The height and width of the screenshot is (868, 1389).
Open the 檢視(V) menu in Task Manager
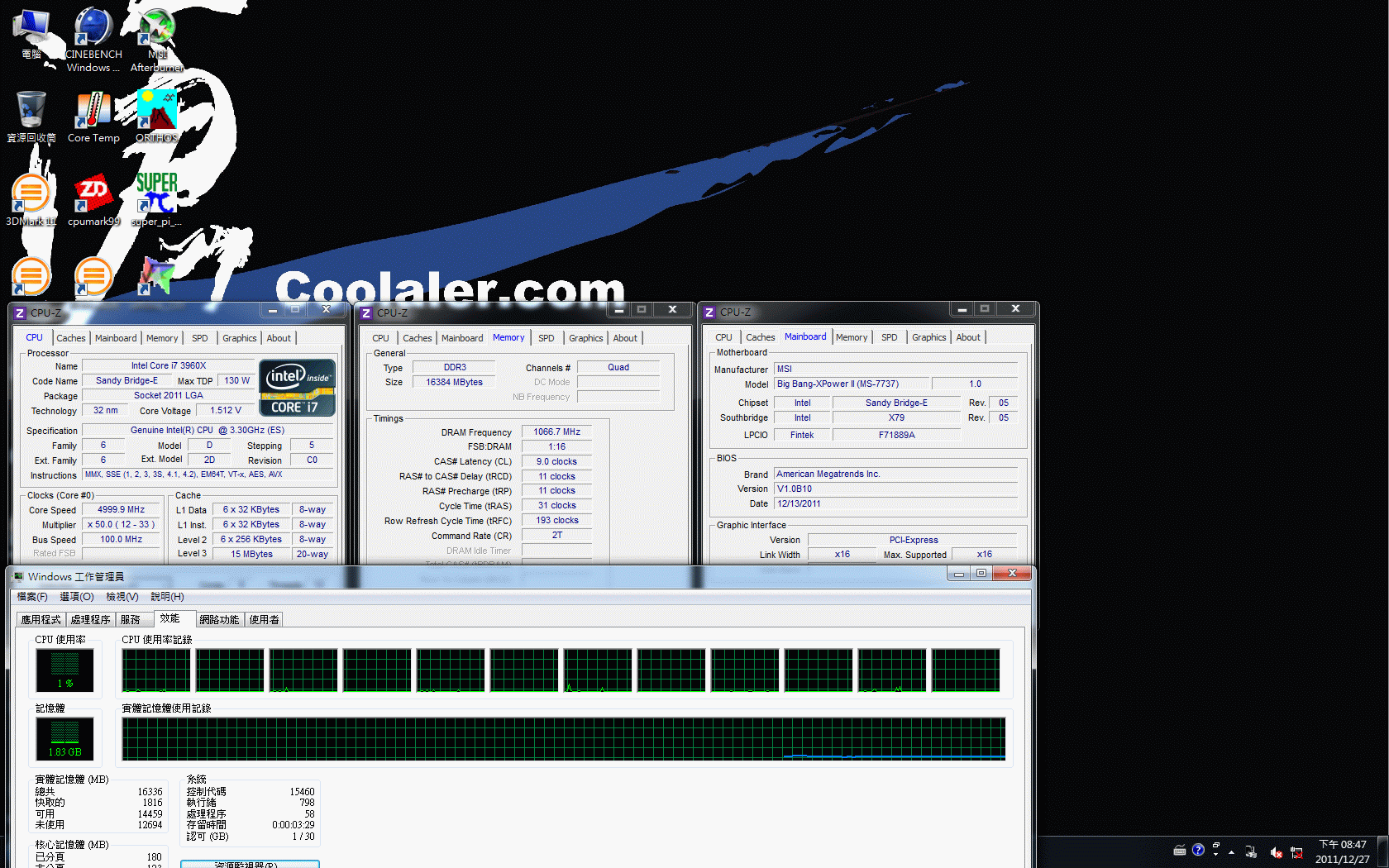[x=122, y=597]
